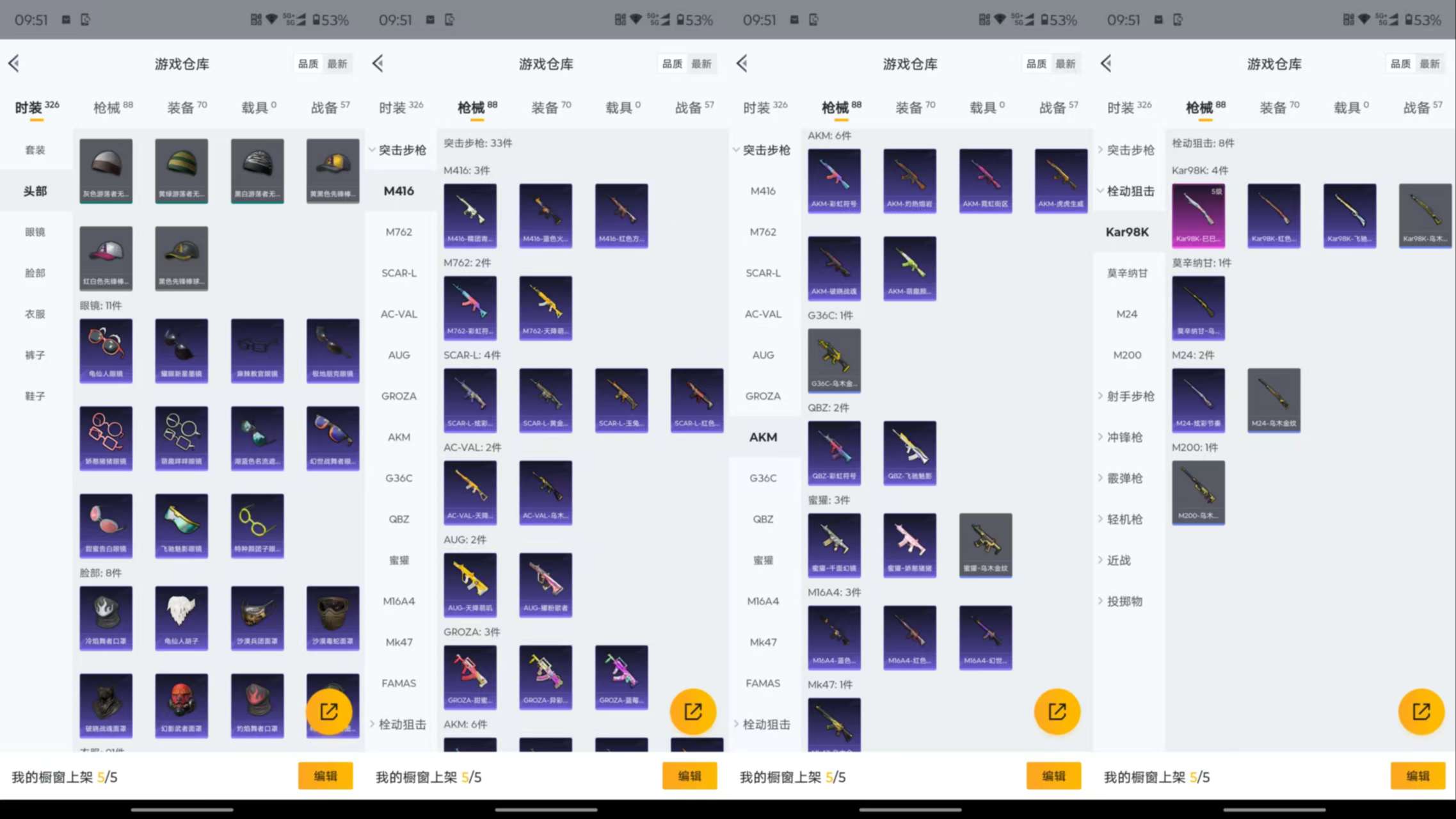Select Kar98K in the sniper list
The height and width of the screenshot is (819, 1456).
click(x=1127, y=232)
